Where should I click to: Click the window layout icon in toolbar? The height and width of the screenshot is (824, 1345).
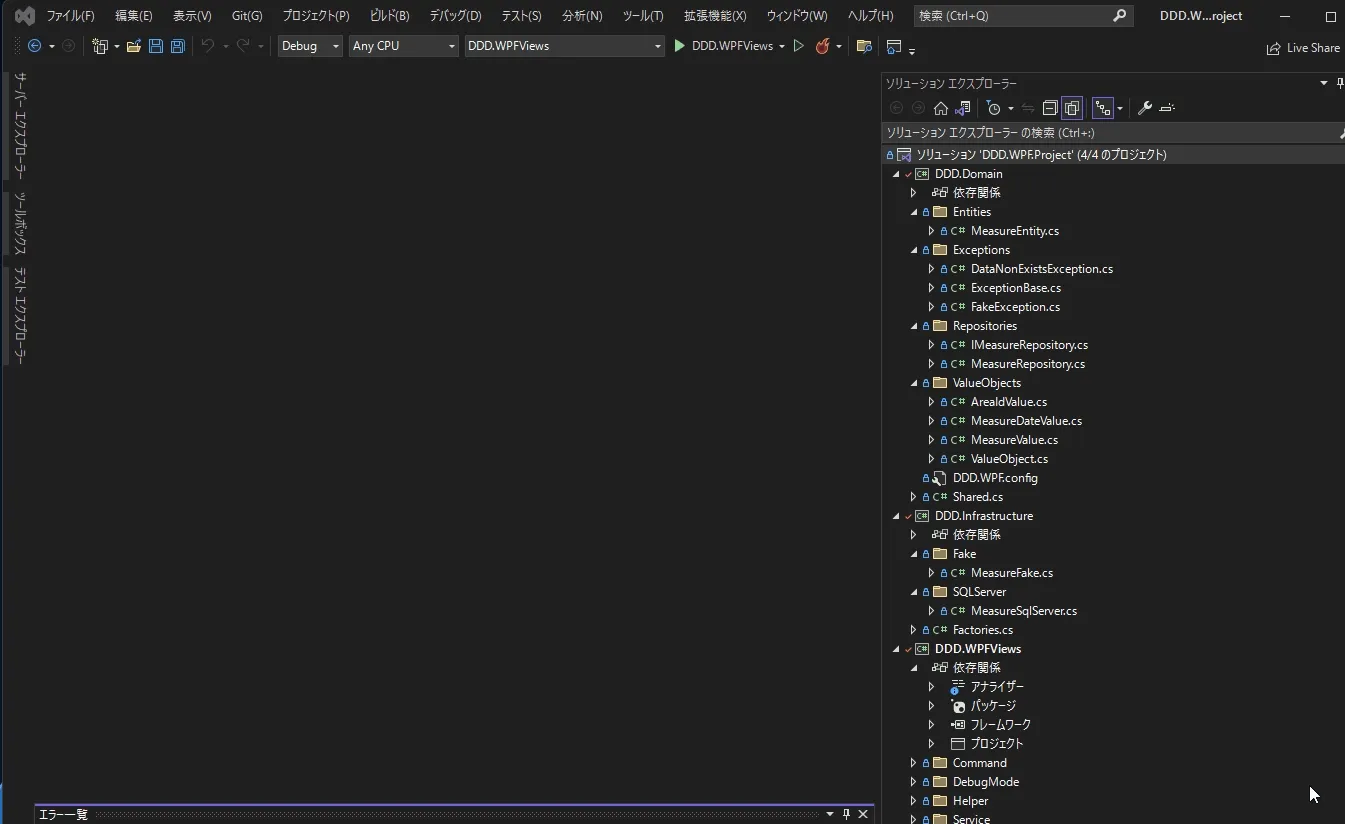[x=894, y=46]
